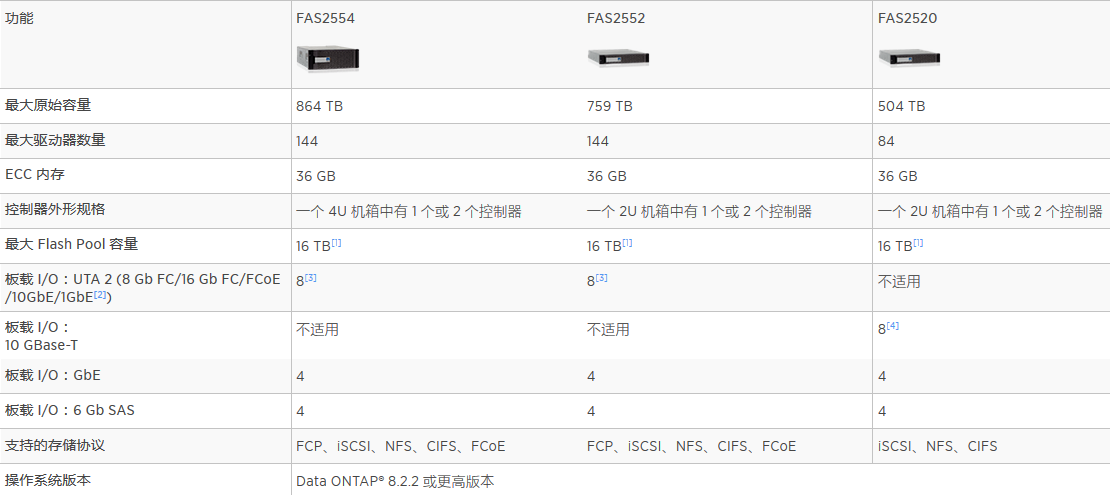Click the 759 TB capacity value
Image resolution: width=1110 pixels, height=495 pixels.
[610, 106]
